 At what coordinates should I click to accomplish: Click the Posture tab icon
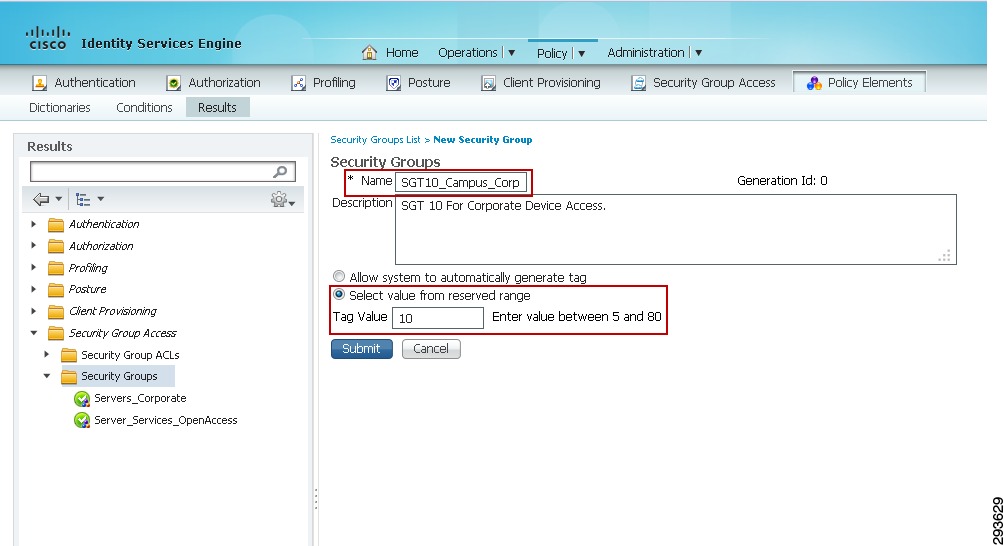[x=394, y=83]
